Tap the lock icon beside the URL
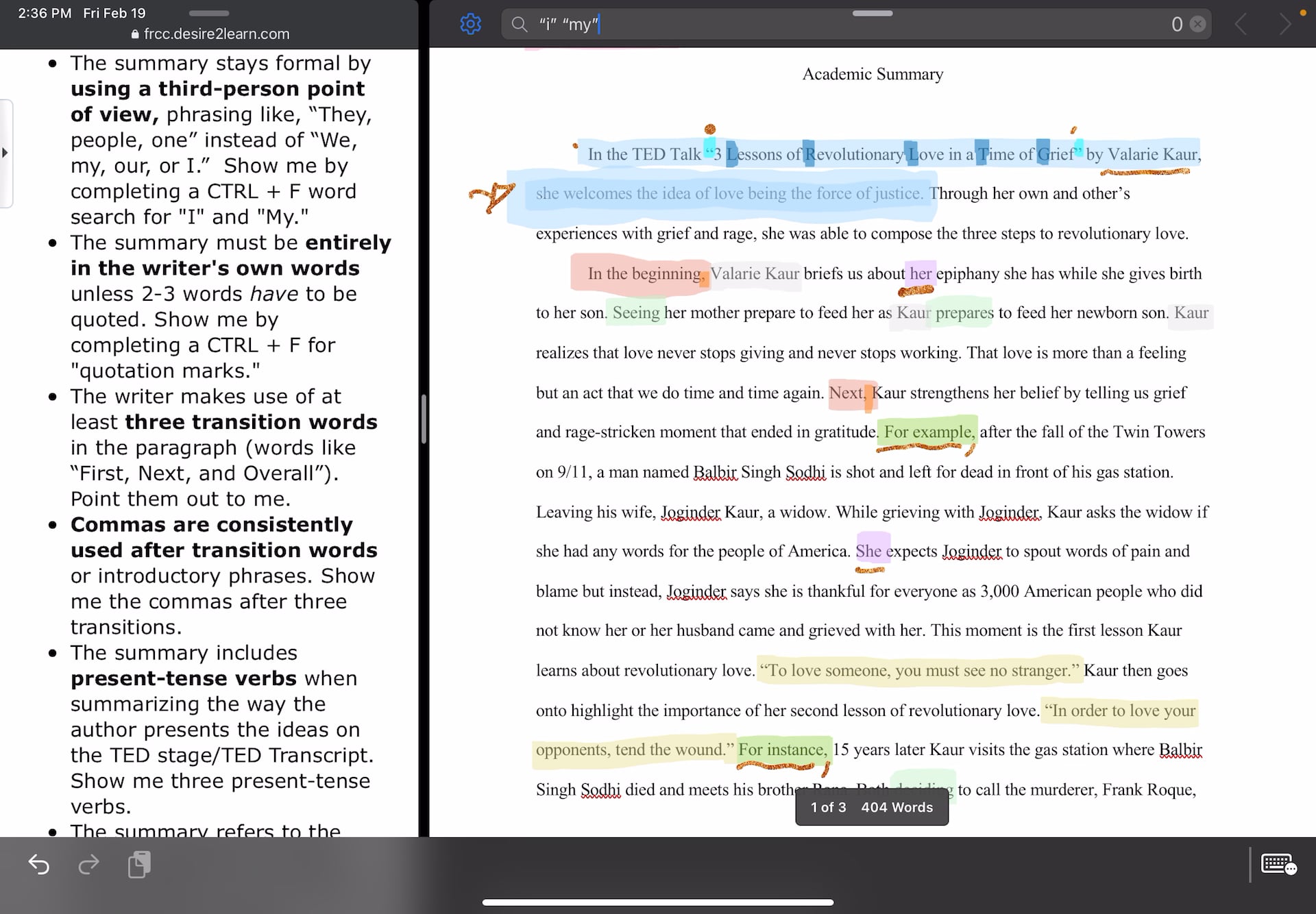Viewport: 1316px width, 914px height. (135, 34)
